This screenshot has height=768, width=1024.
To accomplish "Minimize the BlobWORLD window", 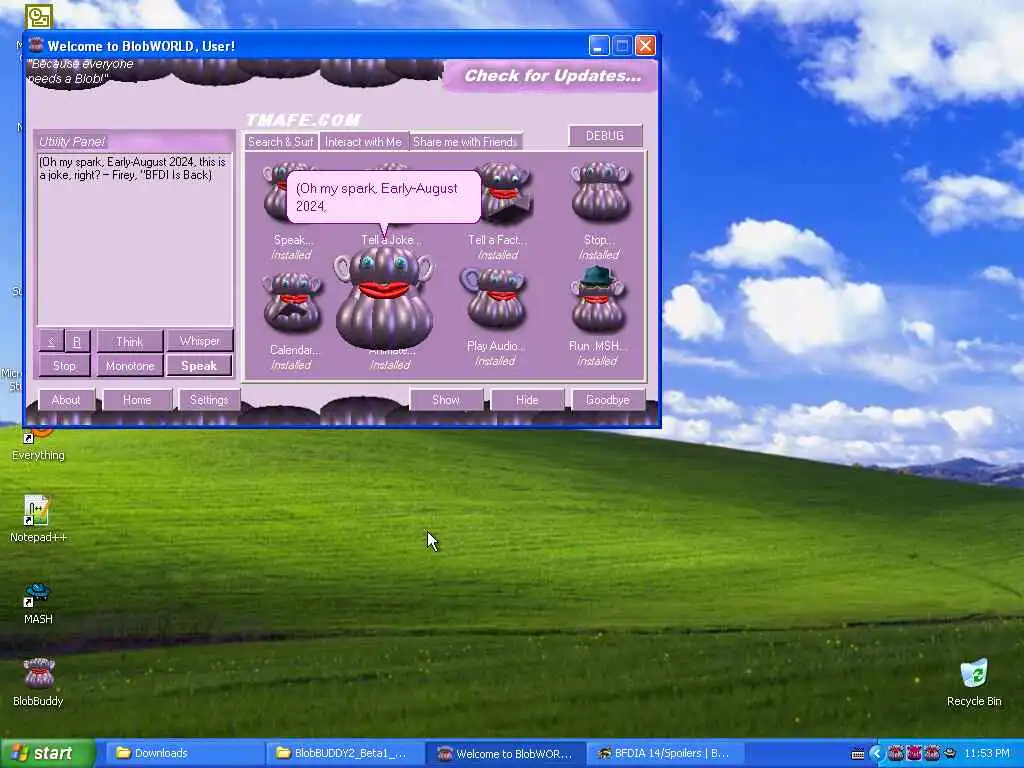I will pyautogui.click(x=599, y=46).
